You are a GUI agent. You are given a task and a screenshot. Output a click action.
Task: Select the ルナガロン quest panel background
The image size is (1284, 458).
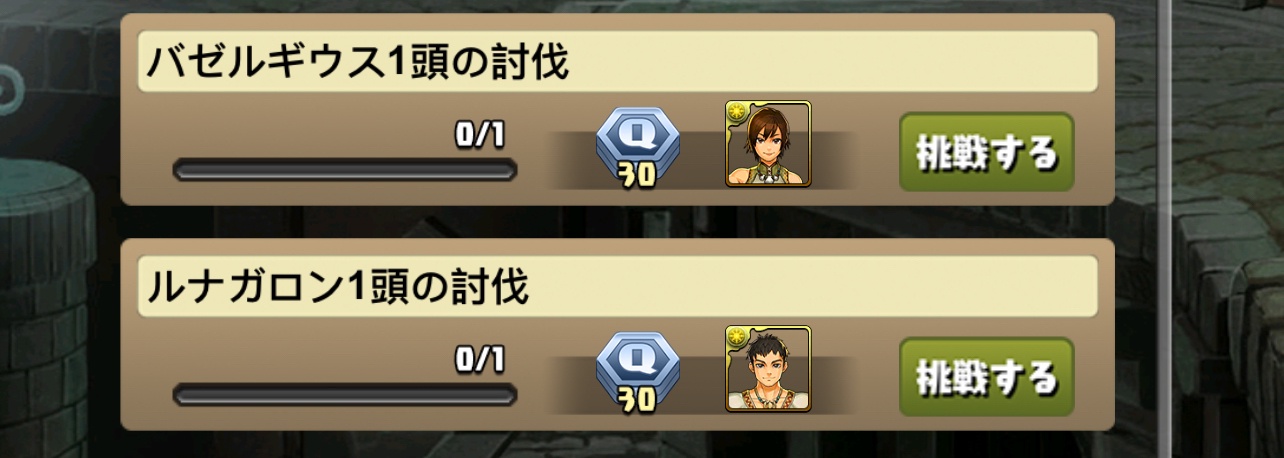tap(617, 334)
